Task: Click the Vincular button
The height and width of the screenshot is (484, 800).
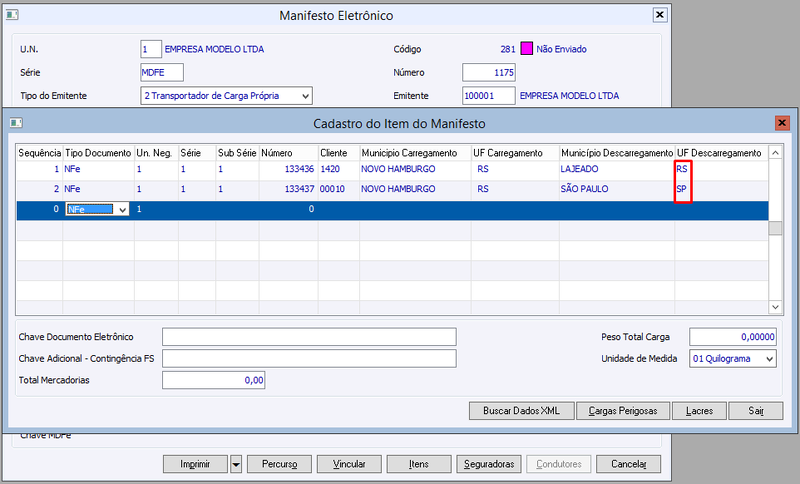Action: (x=349, y=465)
